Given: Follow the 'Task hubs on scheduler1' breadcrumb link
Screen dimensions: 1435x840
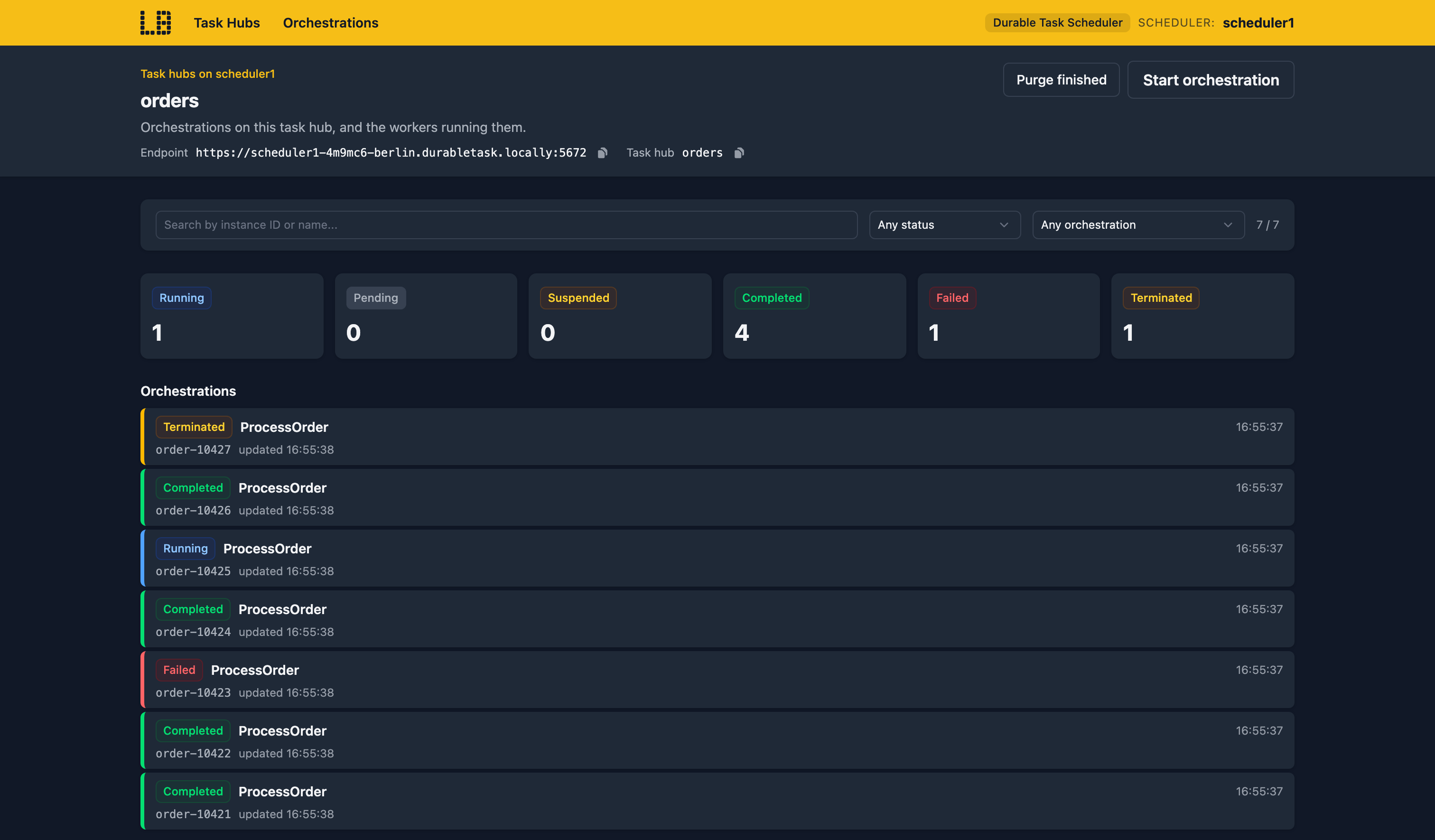Looking at the screenshot, I should (x=207, y=74).
